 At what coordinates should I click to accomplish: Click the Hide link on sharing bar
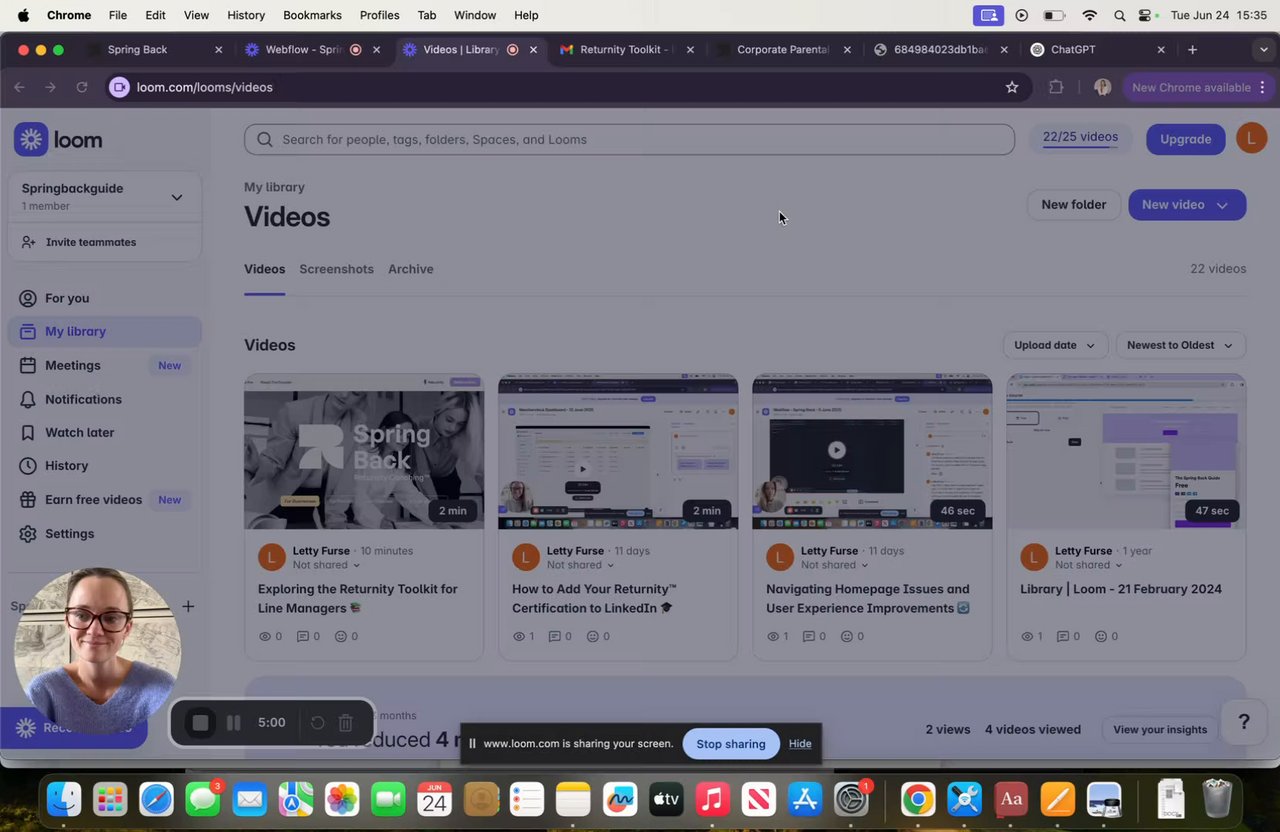[x=800, y=743]
